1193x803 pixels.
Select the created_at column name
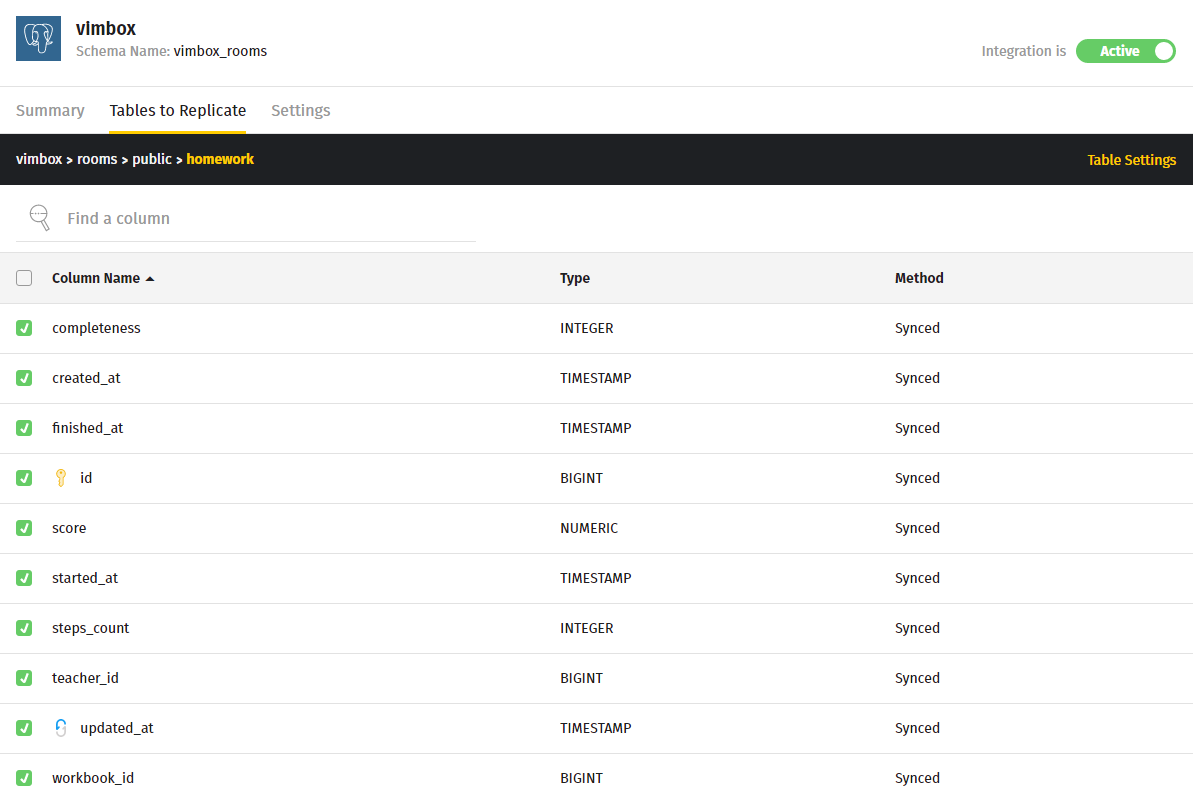tap(86, 378)
